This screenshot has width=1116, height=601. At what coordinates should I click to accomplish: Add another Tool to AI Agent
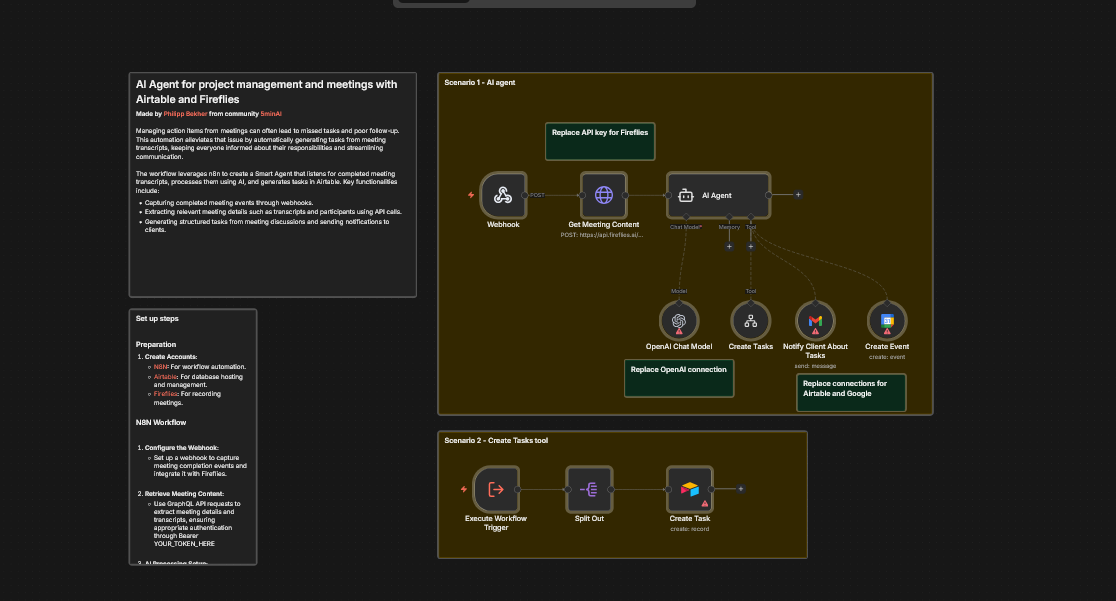pyautogui.click(x=751, y=246)
